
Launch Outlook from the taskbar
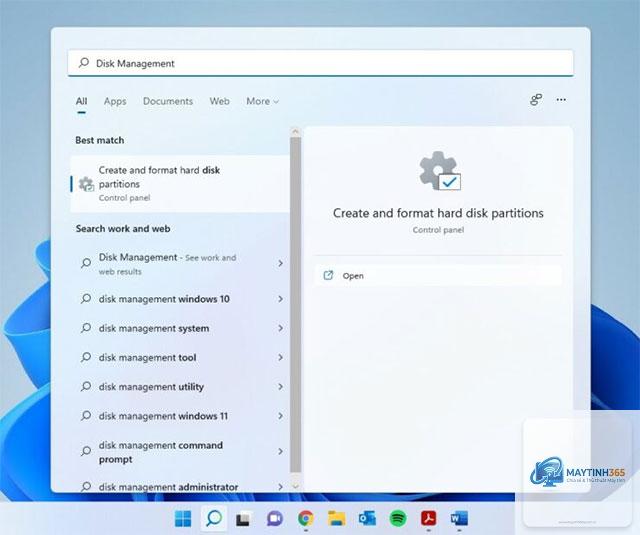(367, 519)
